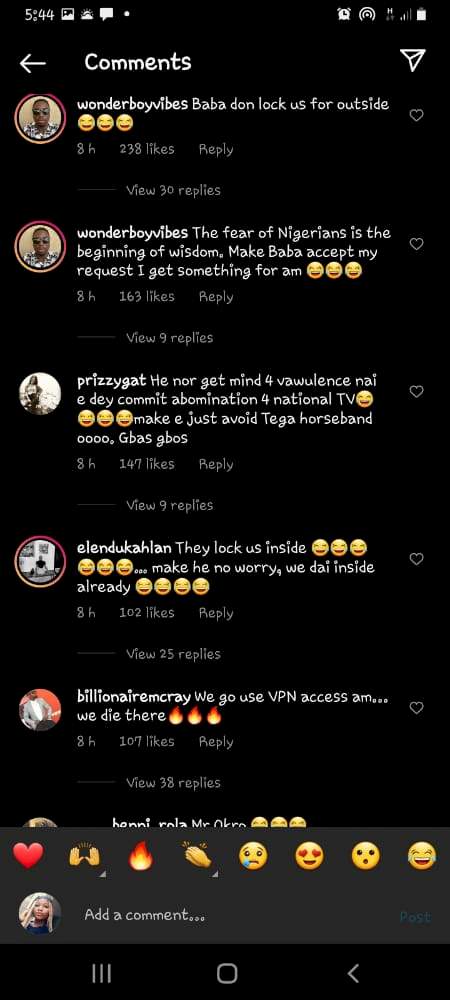Viewport: 450px width, 1000px height.
Task: Expand View 25 replies under elendukahlan
Action: click(173, 654)
